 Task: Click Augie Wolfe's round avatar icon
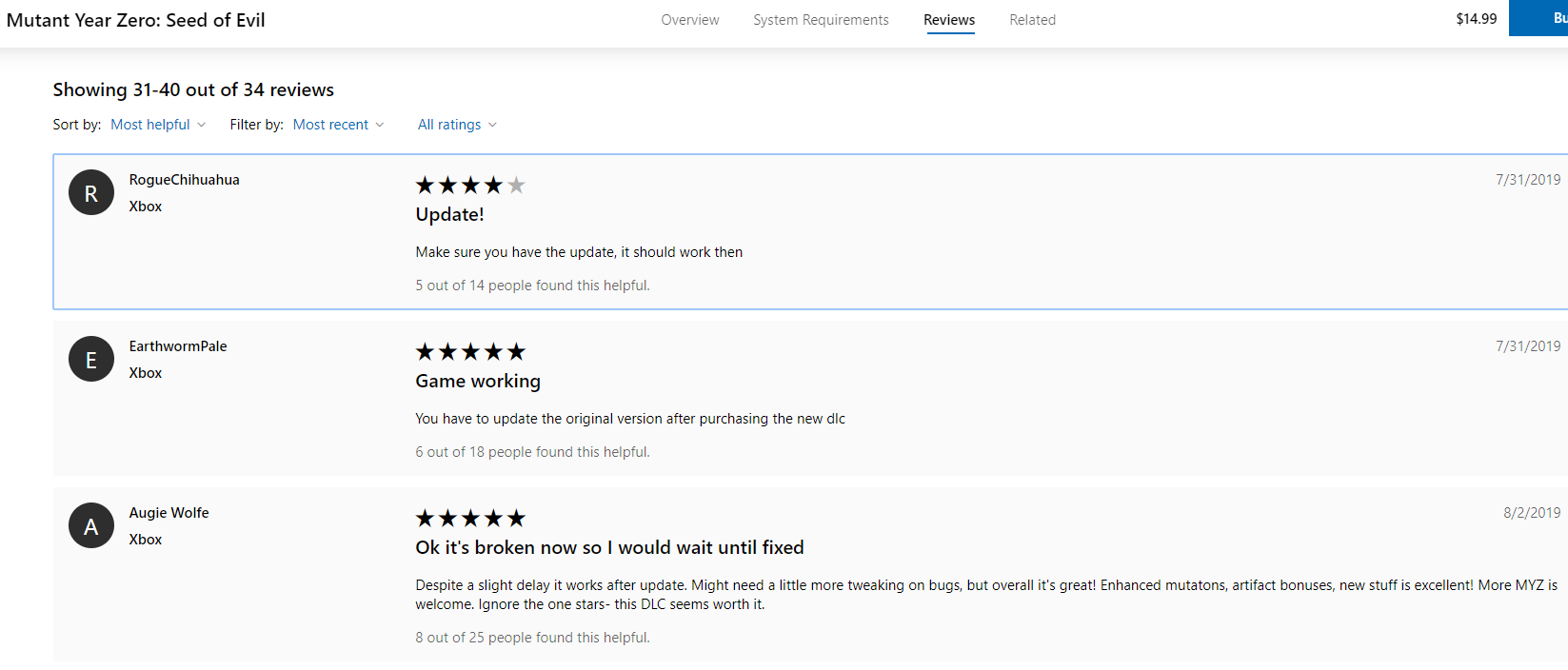click(91, 526)
